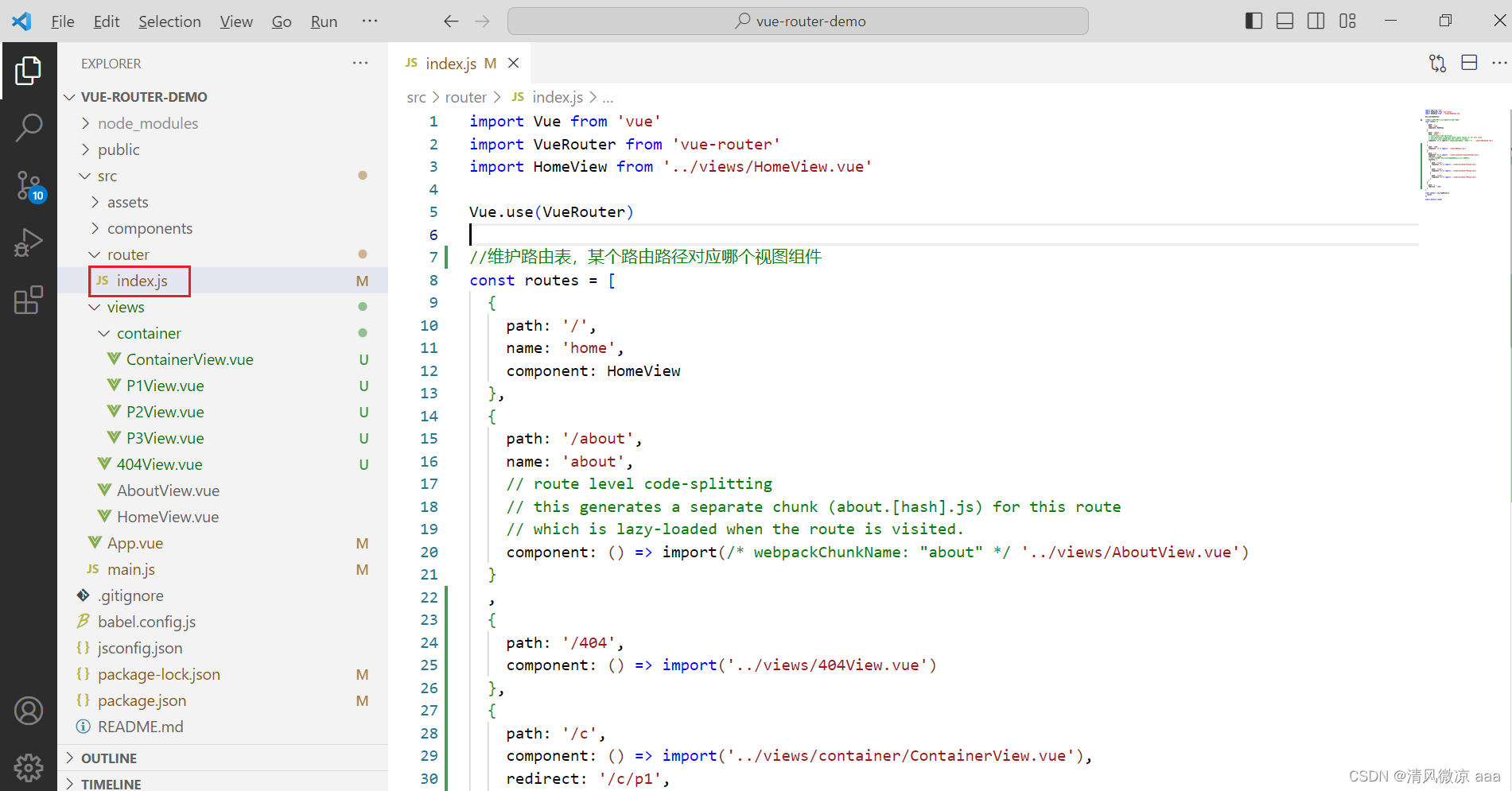Screen dimensions: 1512x791
Task: Click the code minimap preview
Action: point(1460,155)
